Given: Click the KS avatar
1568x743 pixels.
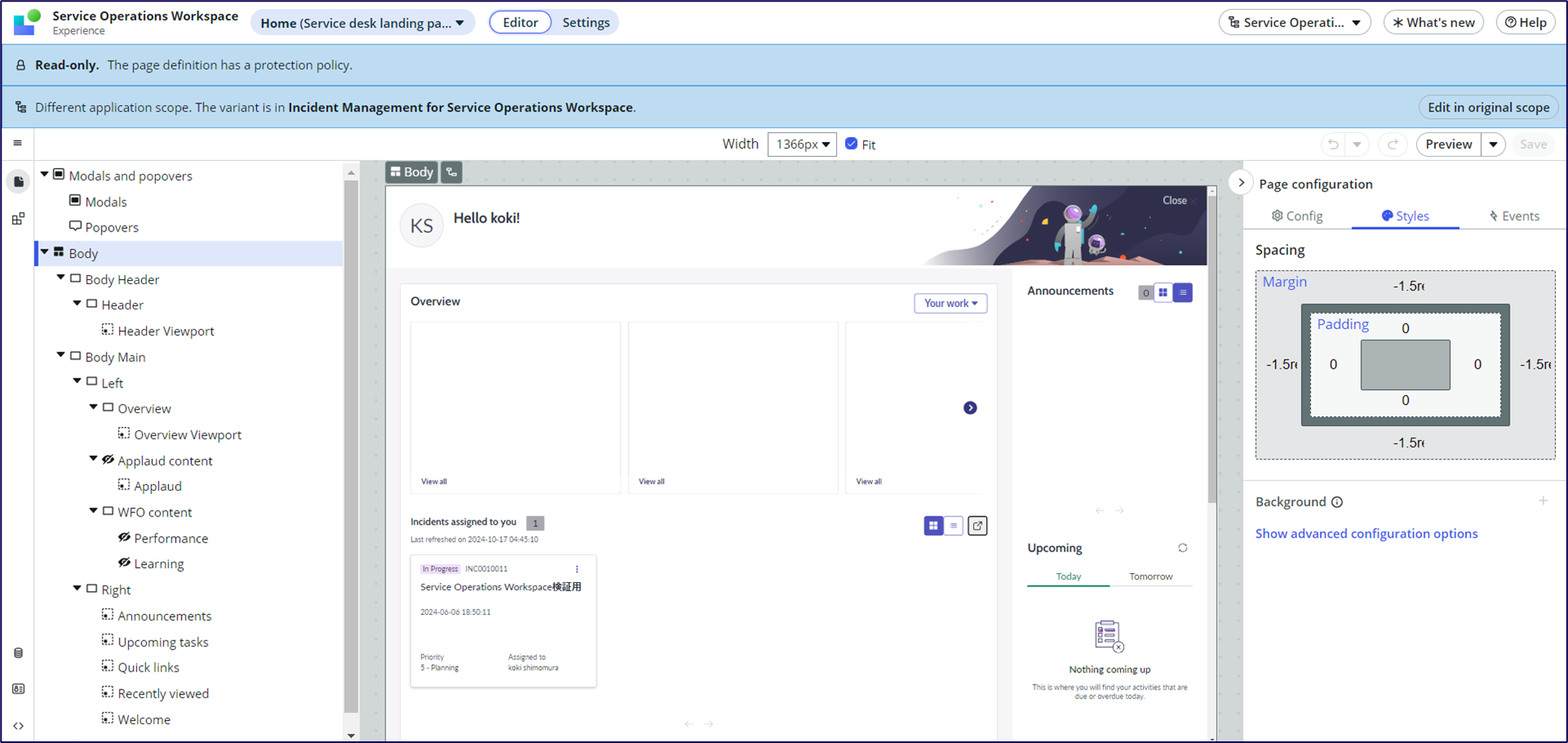Looking at the screenshot, I should click(x=422, y=226).
